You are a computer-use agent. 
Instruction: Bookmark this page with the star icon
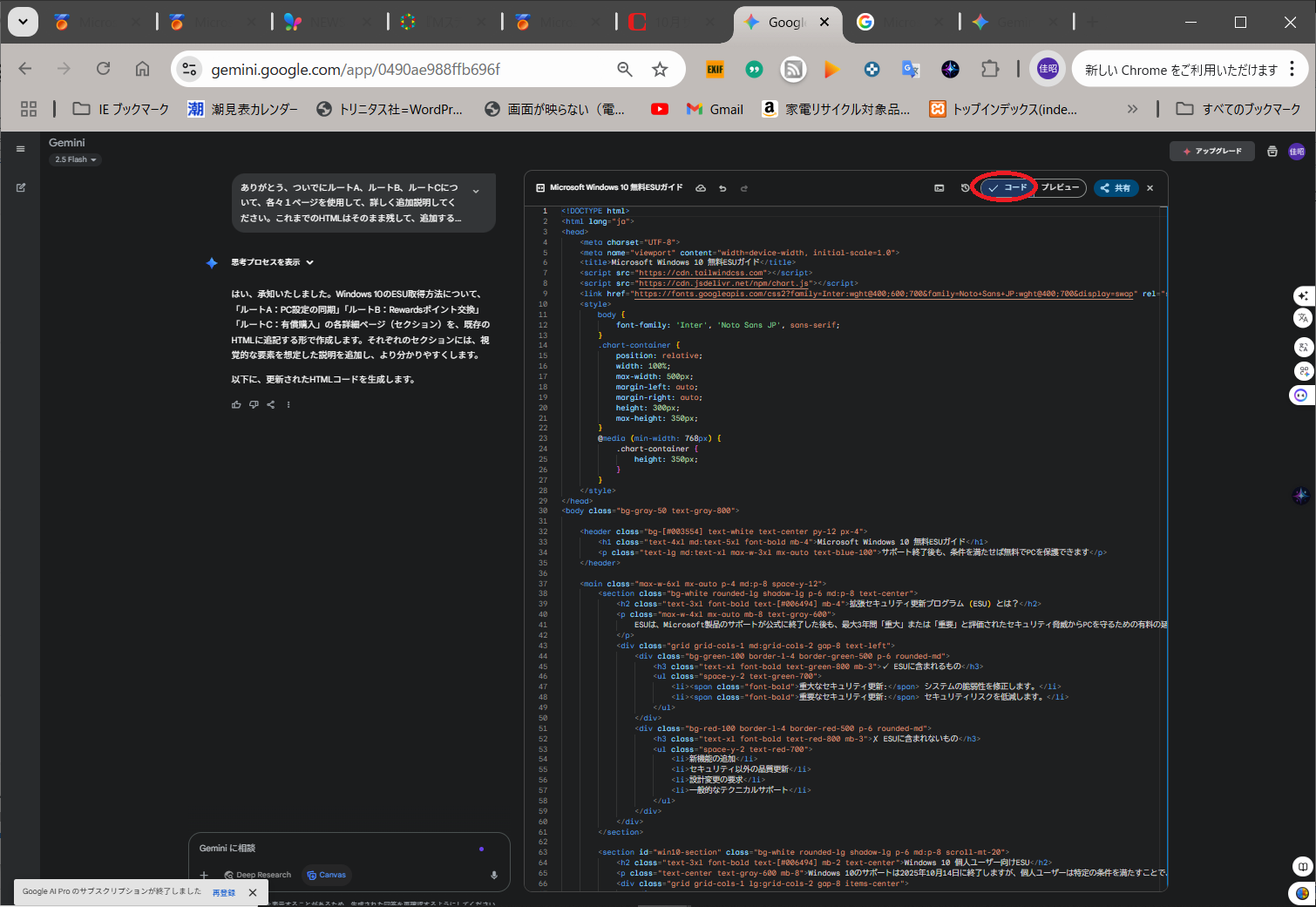660,69
